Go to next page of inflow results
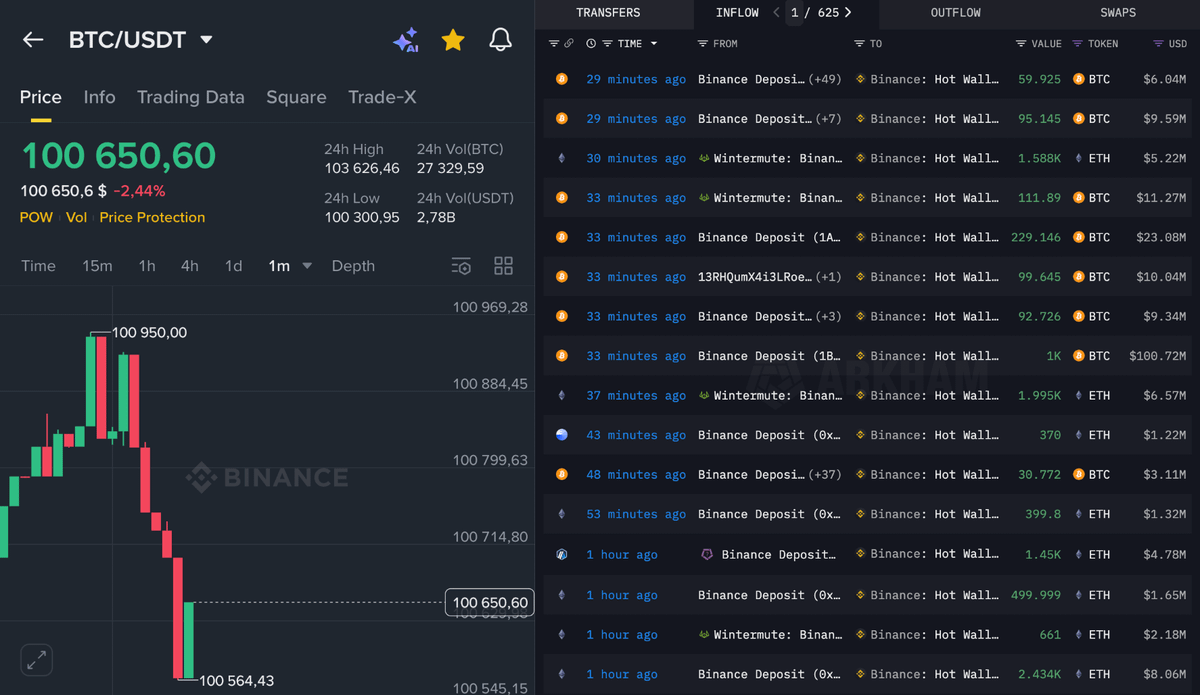The image size is (1200, 695). tap(848, 13)
